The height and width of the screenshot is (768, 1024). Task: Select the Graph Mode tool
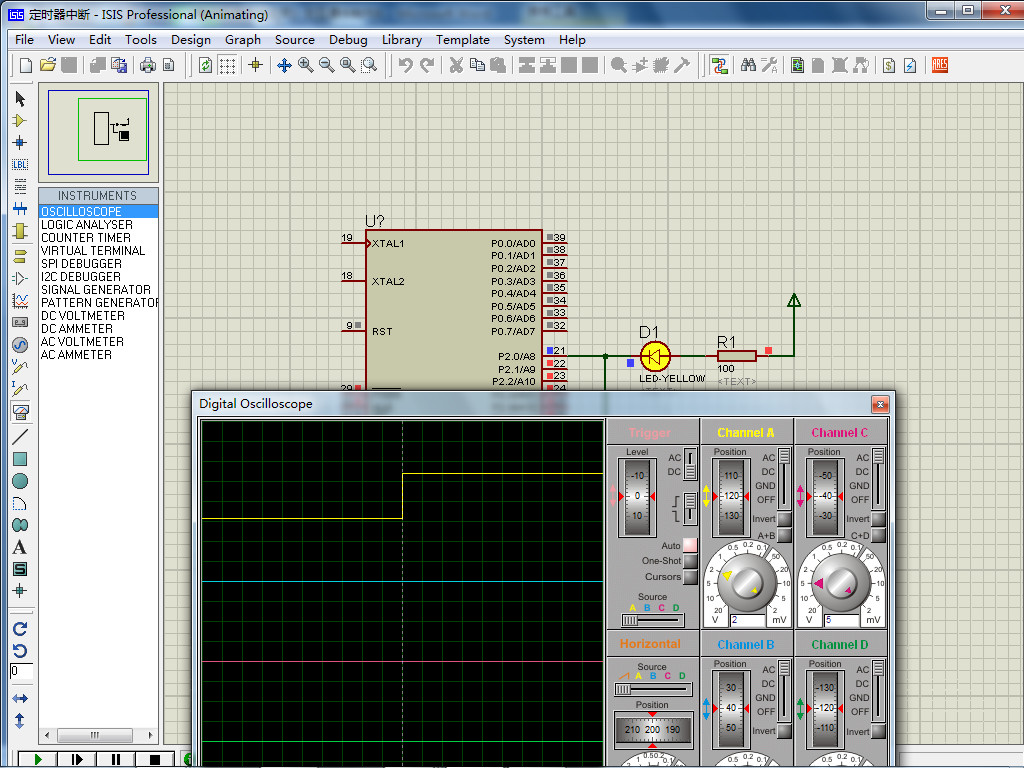click(20, 300)
